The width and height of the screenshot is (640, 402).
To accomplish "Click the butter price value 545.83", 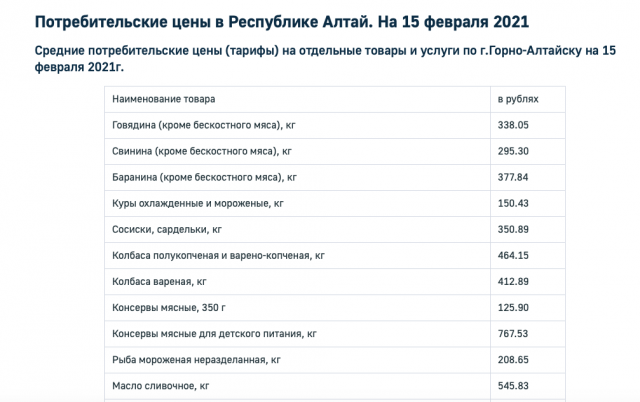I will 514,386.
